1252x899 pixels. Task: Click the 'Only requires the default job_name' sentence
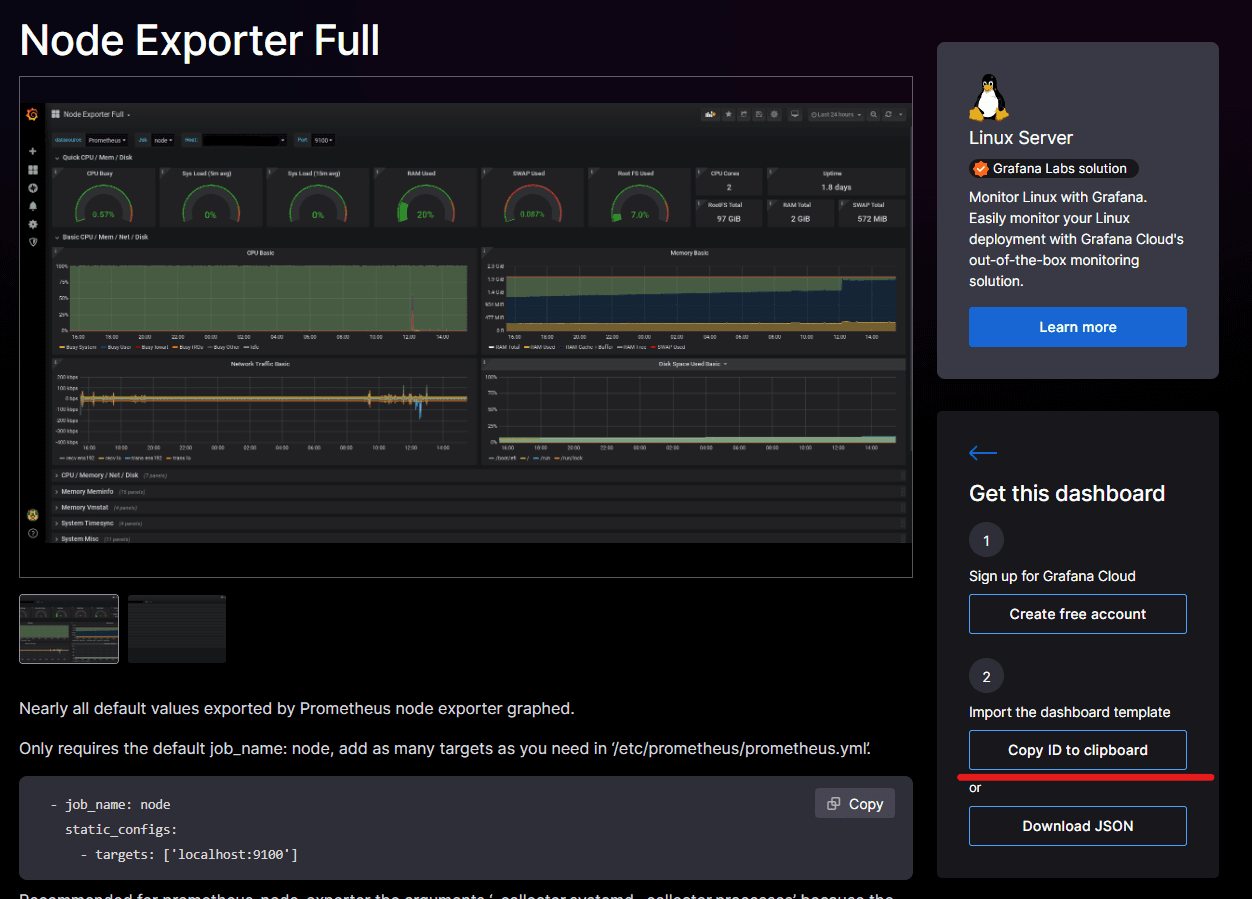[x=445, y=748]
